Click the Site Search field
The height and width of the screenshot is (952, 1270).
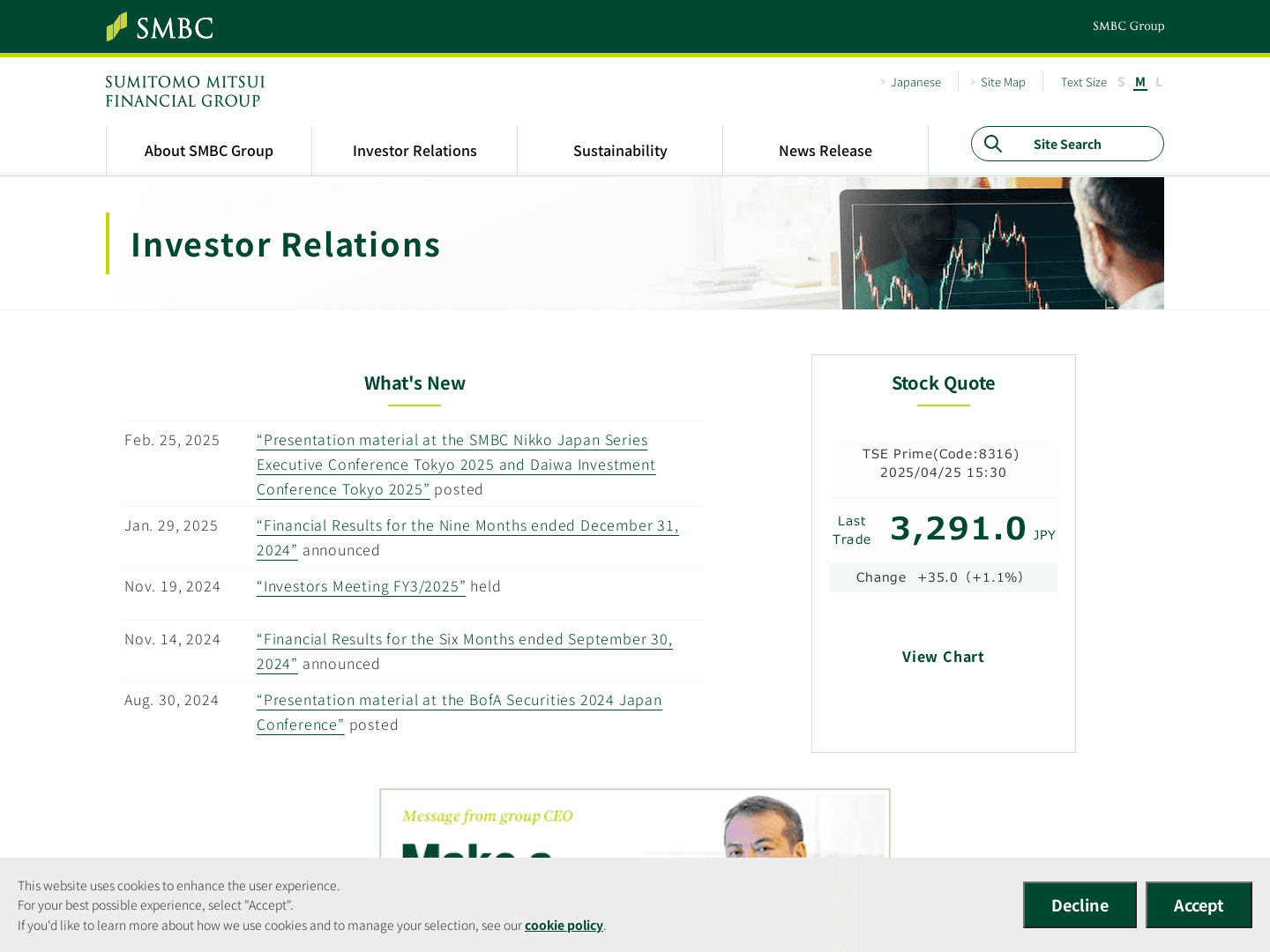[x=1067, y=144]
